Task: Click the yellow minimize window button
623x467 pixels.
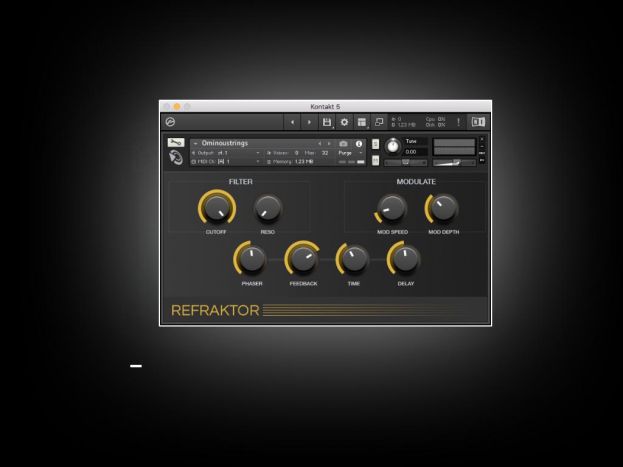Action: pyautogui.click(x=177, y=107)
